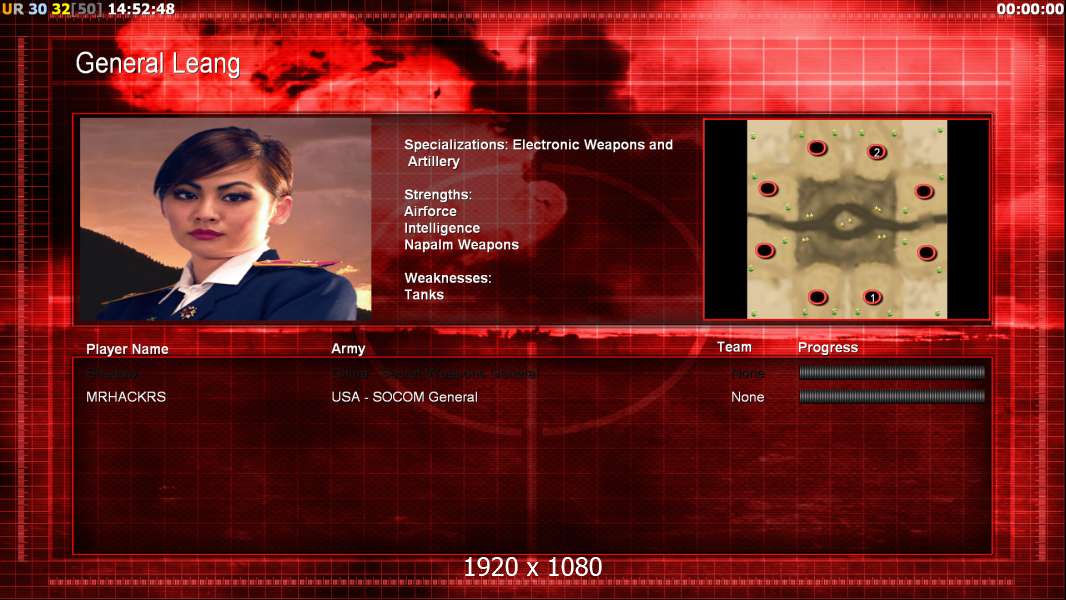Click the desert map preview
Screen dimensions: 1066x600
pyautogui.click(x=846, y=219)
